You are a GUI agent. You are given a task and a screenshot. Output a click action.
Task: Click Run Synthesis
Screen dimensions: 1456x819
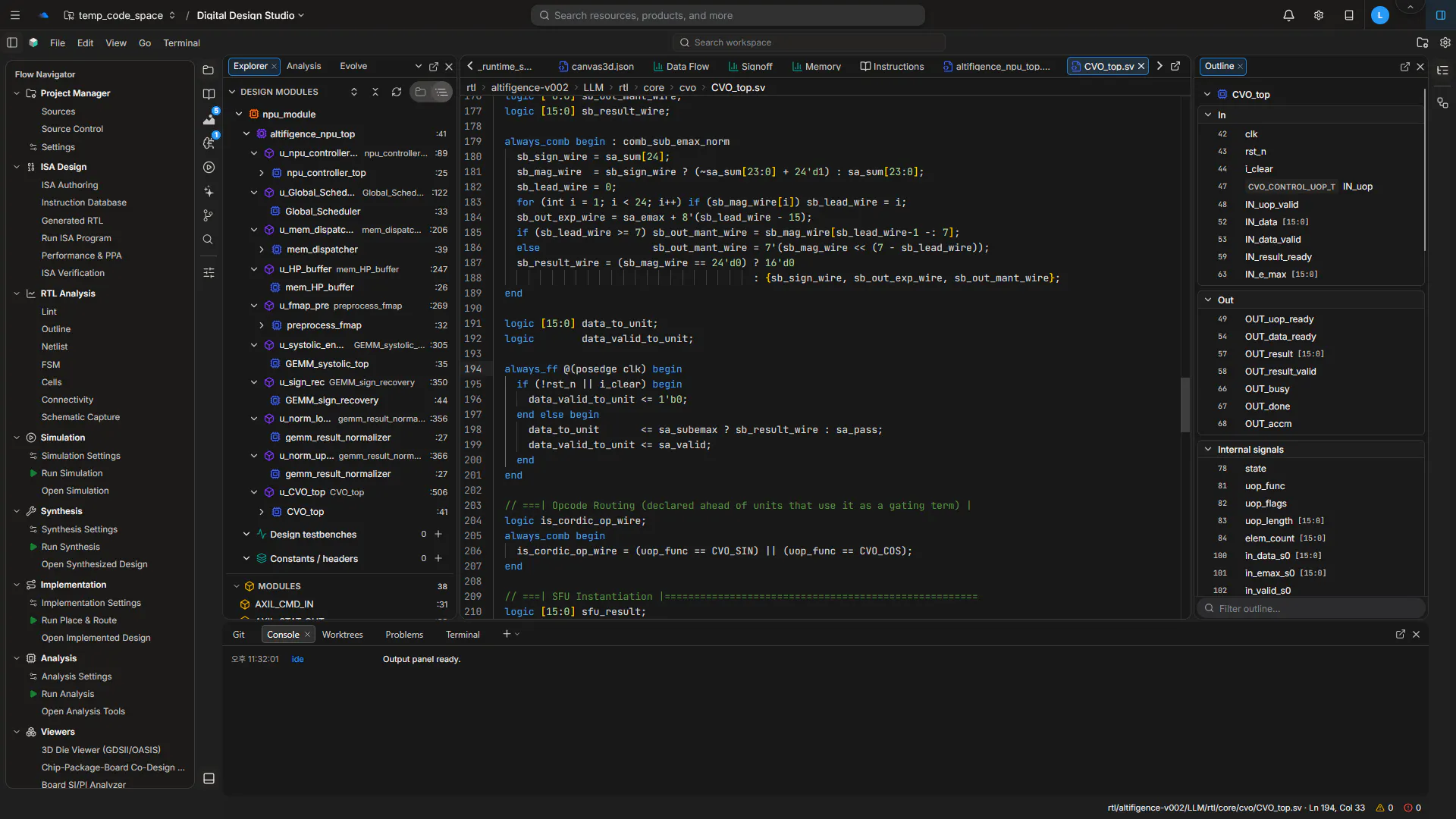point(71,547)
